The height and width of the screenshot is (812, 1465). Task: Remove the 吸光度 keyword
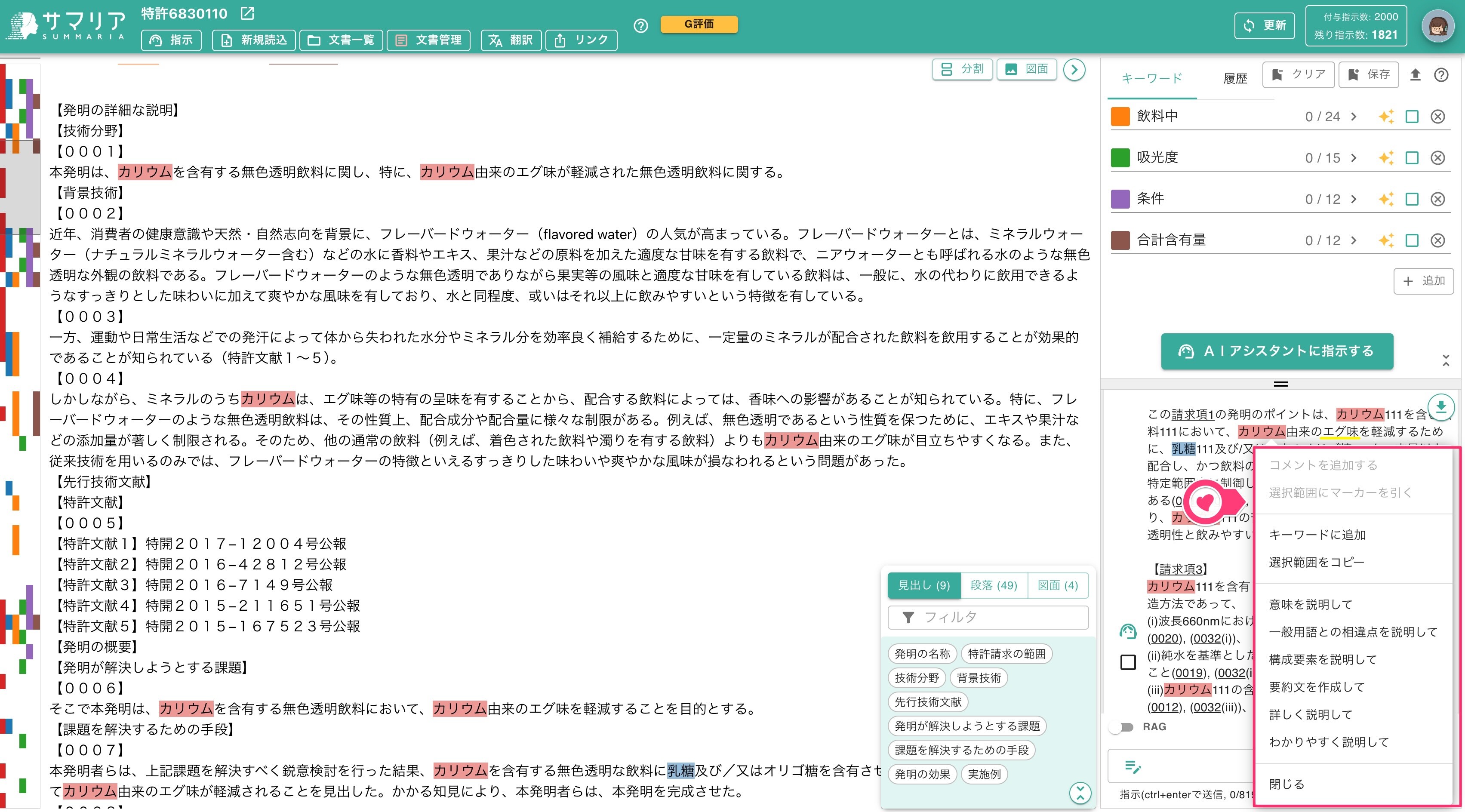coord(1437,157)
